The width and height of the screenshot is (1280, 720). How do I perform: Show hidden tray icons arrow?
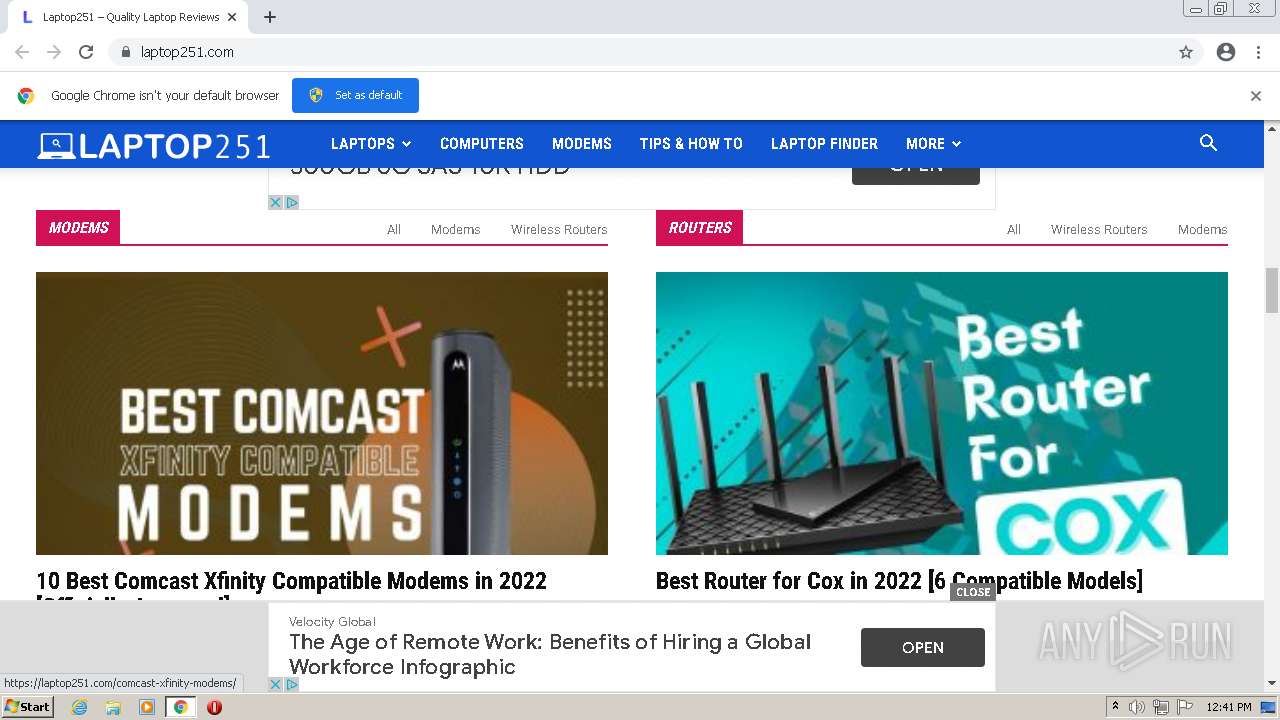[1115, 707]
